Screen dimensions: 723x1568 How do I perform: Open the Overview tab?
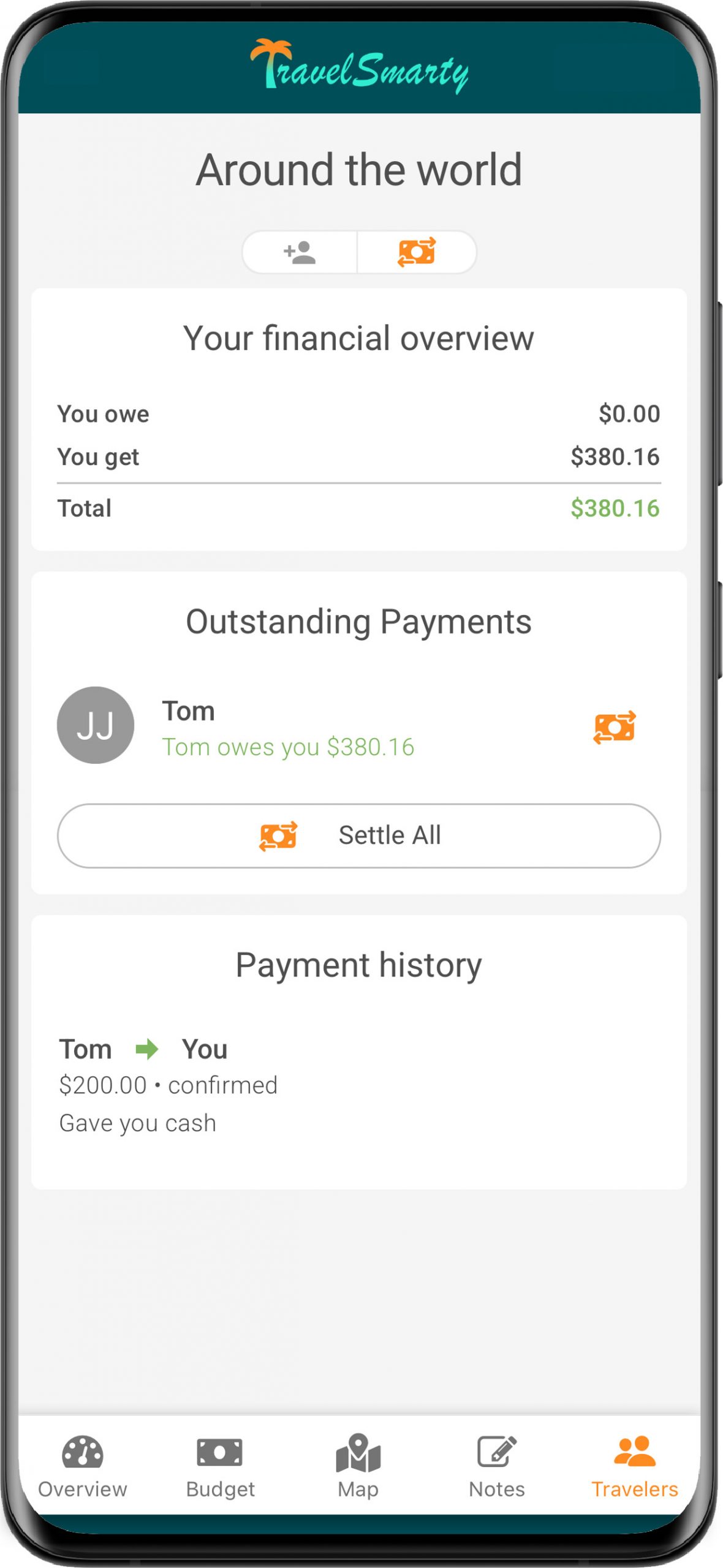[83, 1466]
